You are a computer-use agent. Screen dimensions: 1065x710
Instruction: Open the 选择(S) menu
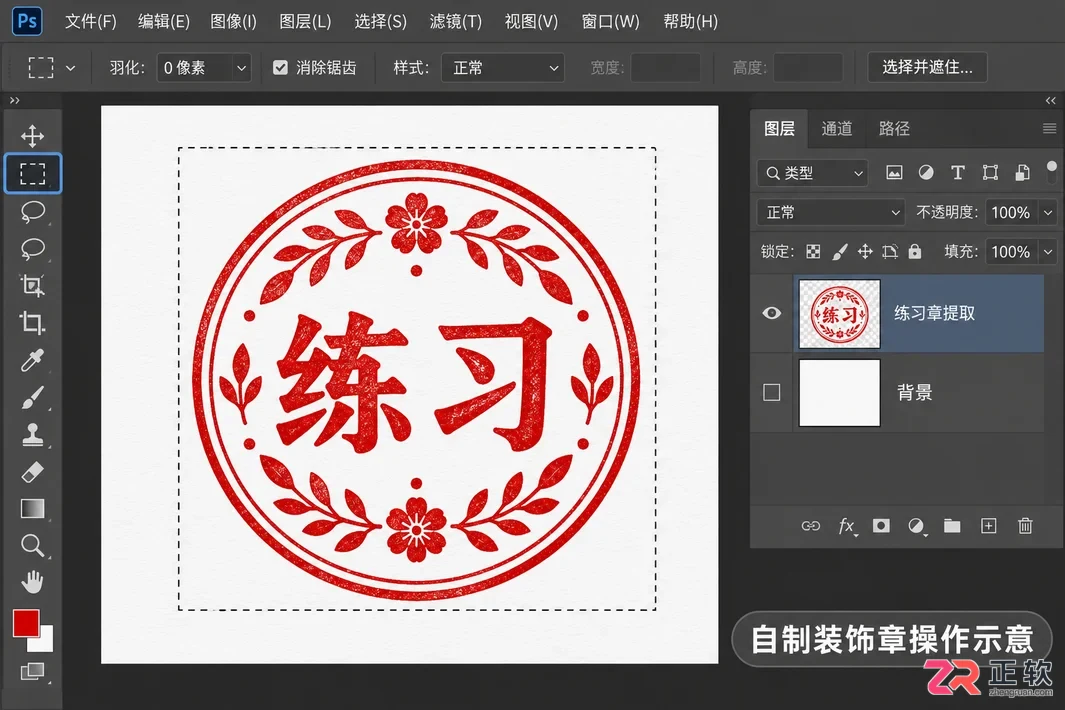coord(380,22)
